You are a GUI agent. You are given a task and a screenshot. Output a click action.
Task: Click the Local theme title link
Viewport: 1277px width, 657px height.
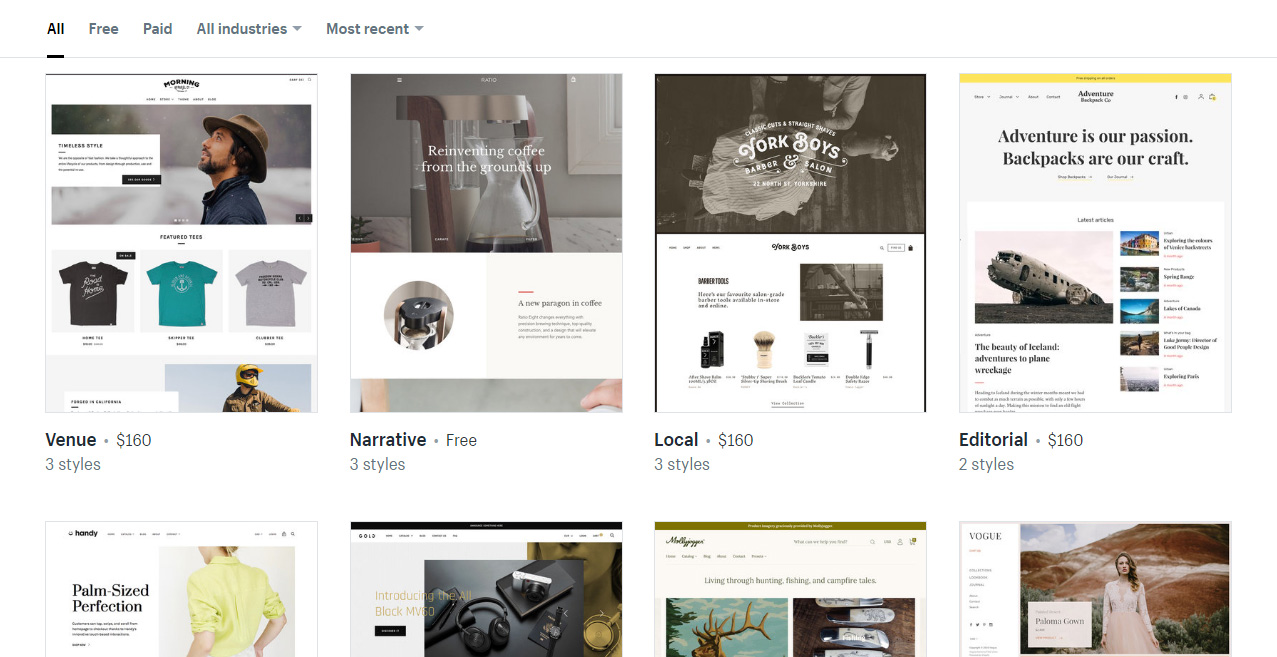point(676,440)
